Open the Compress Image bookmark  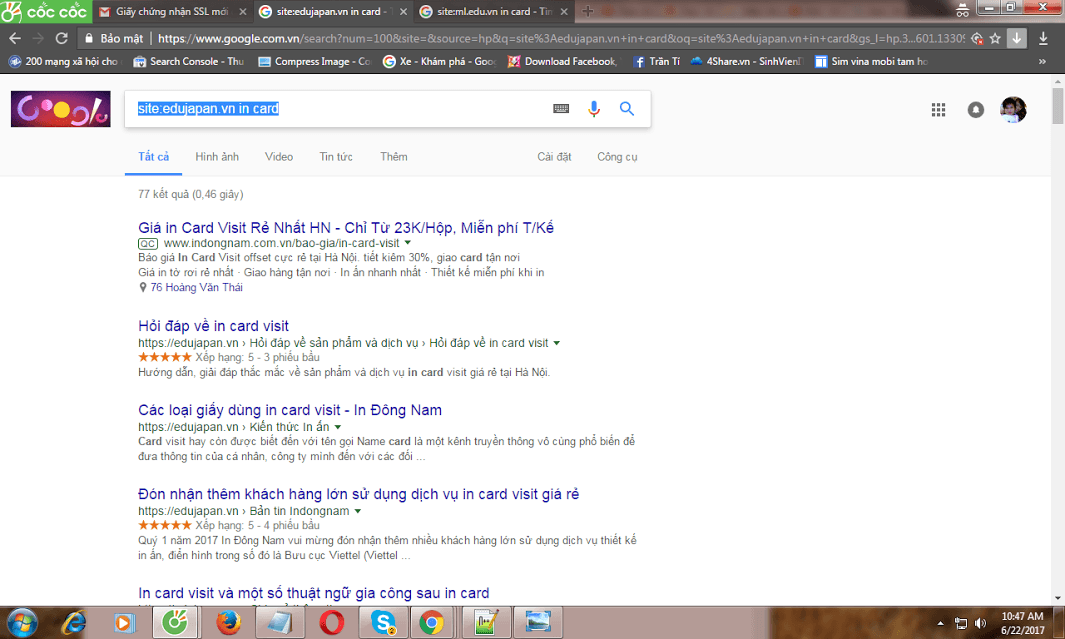(314, 61)
